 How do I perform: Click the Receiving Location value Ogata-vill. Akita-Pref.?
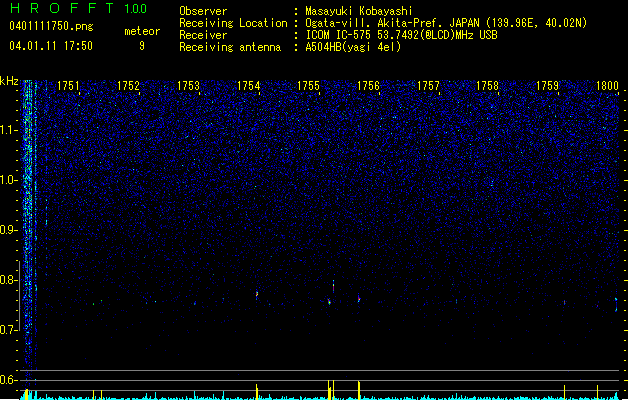[372, 23]
